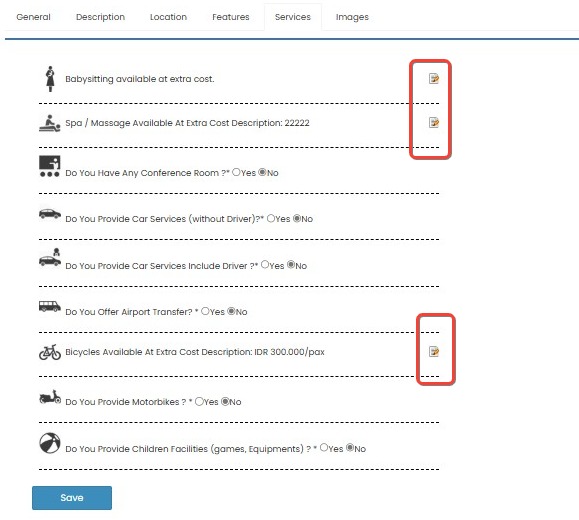Go to the Location tab
This screenshot has width=579, height=520.
168,17
